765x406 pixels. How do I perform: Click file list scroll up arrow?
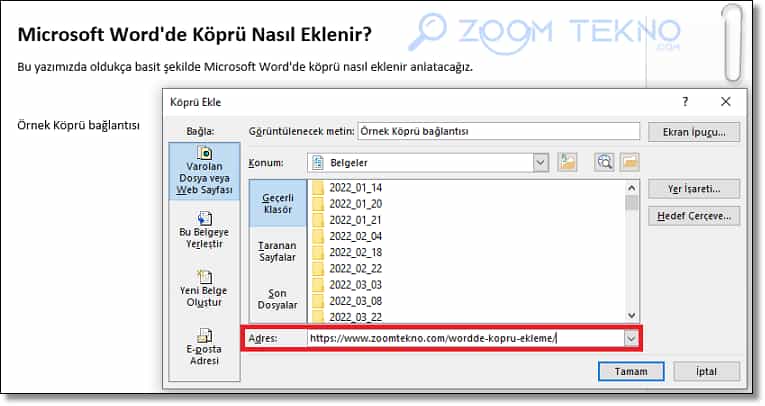tap(631, 188)
